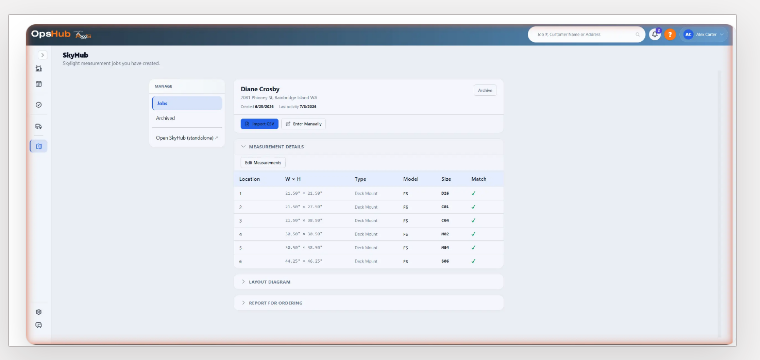This screenshot has width=760, height=360.
Task: Open the orange help question mark
Action: pyautogui.click(x=670, y=34)
